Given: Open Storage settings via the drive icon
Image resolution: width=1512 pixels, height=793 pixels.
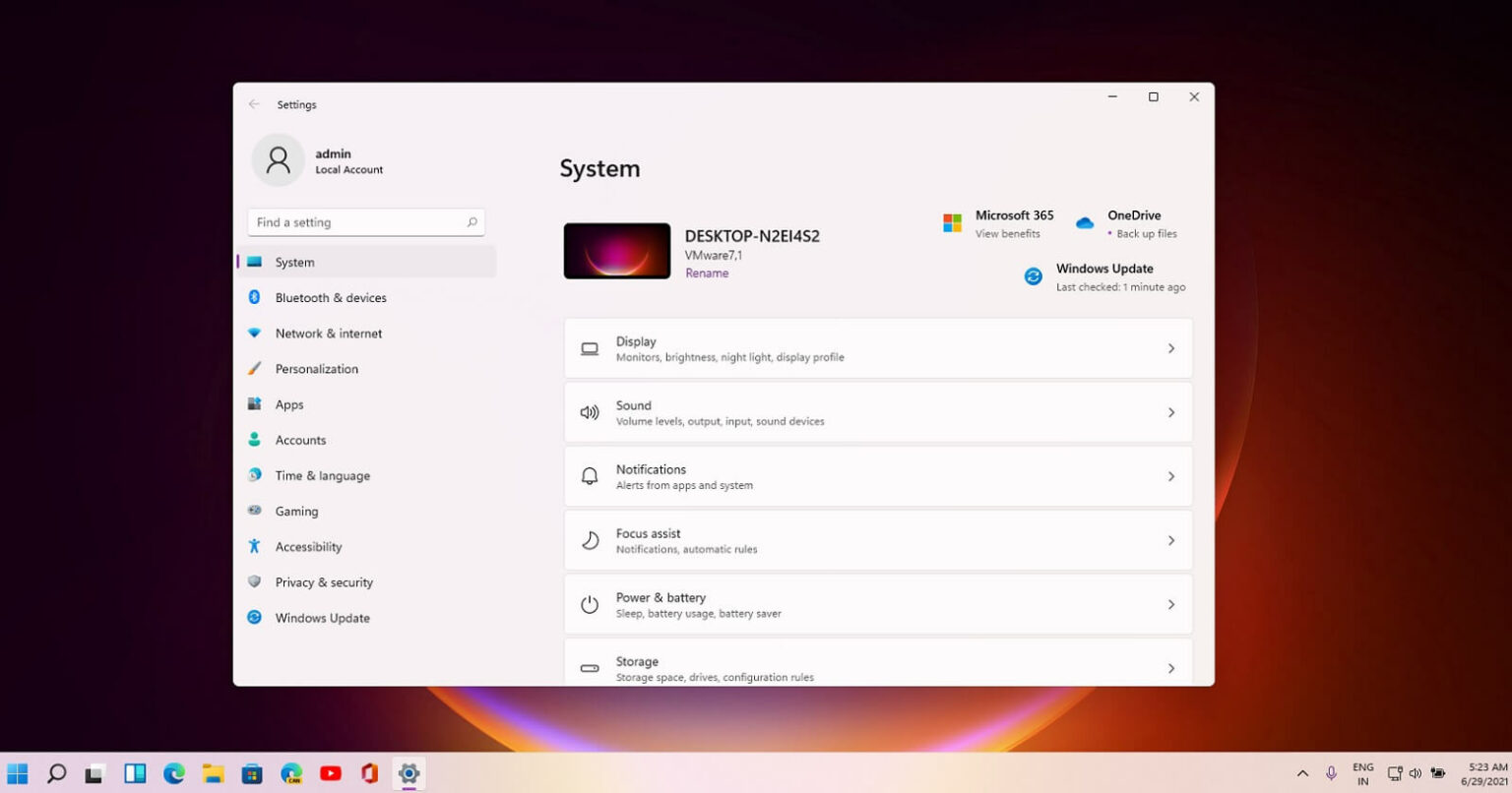Looking at the screenshot, I should point(589,667).
